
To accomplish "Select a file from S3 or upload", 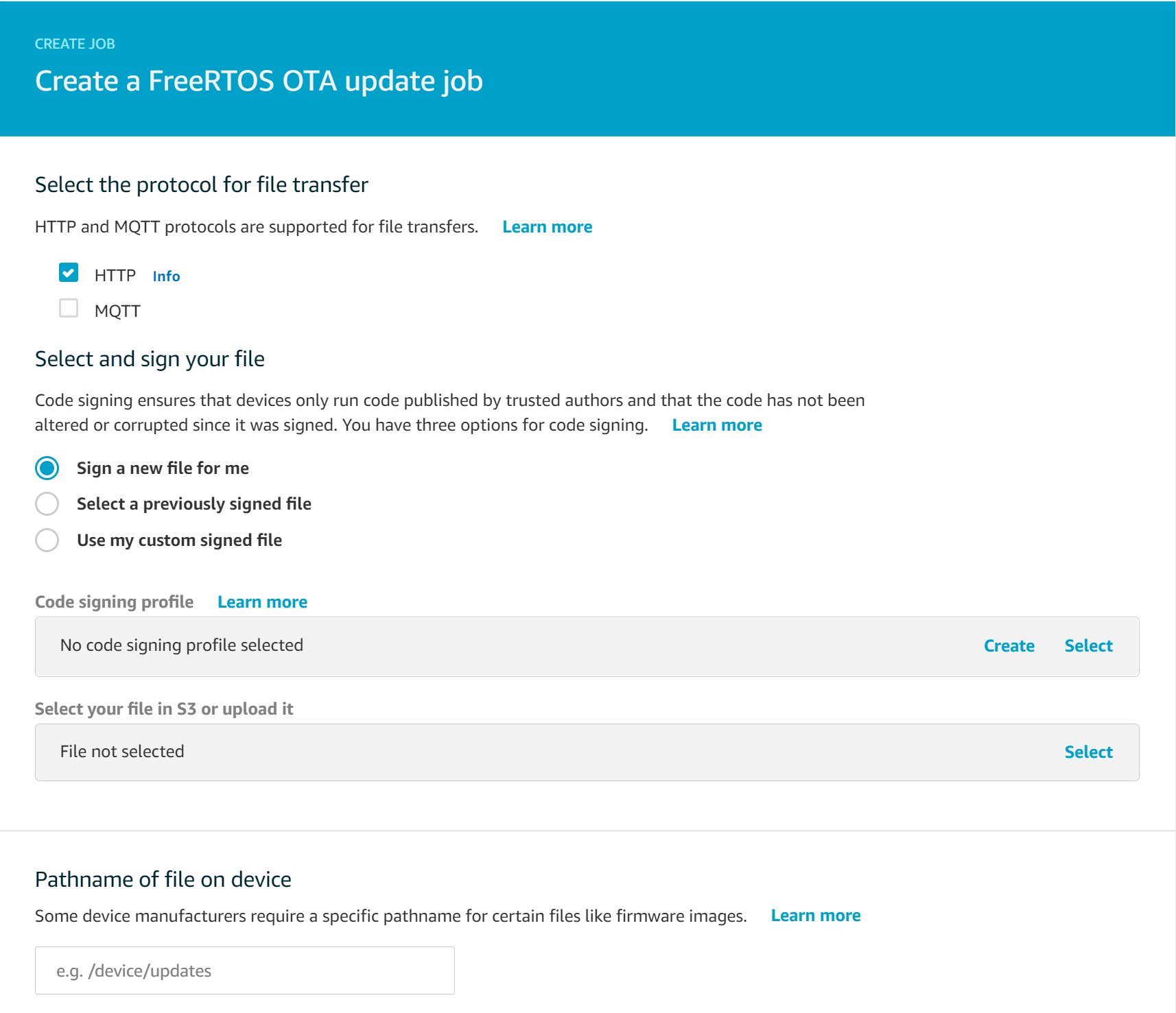I will pos(1088,752).
